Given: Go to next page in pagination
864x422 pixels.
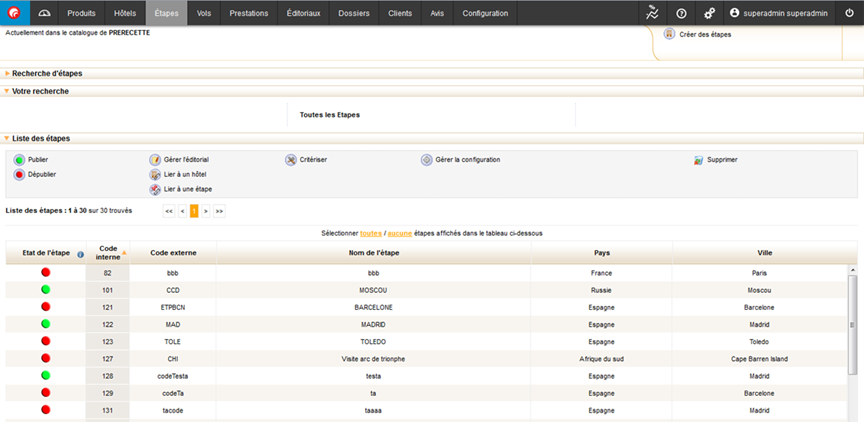Looking at the screenshot, I should pos(206,211).
